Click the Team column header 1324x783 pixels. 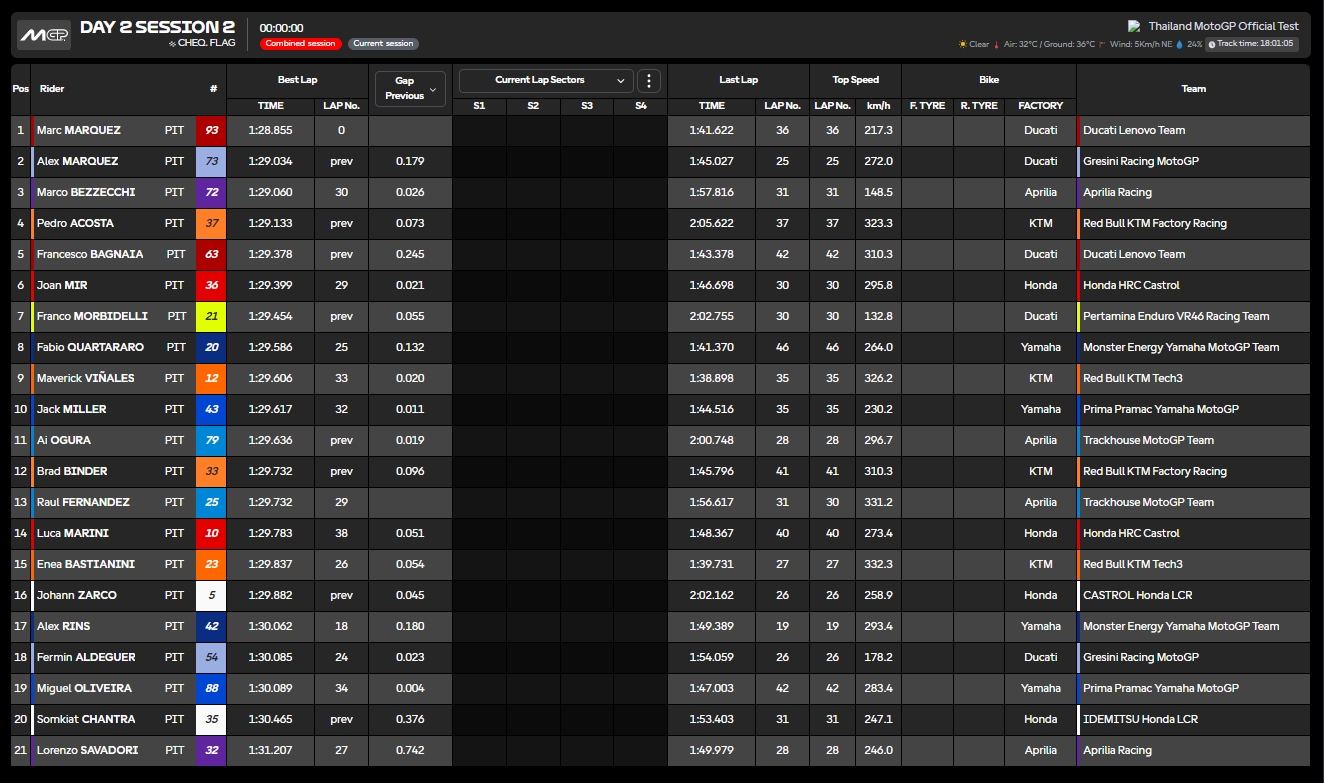point(1194,89)
